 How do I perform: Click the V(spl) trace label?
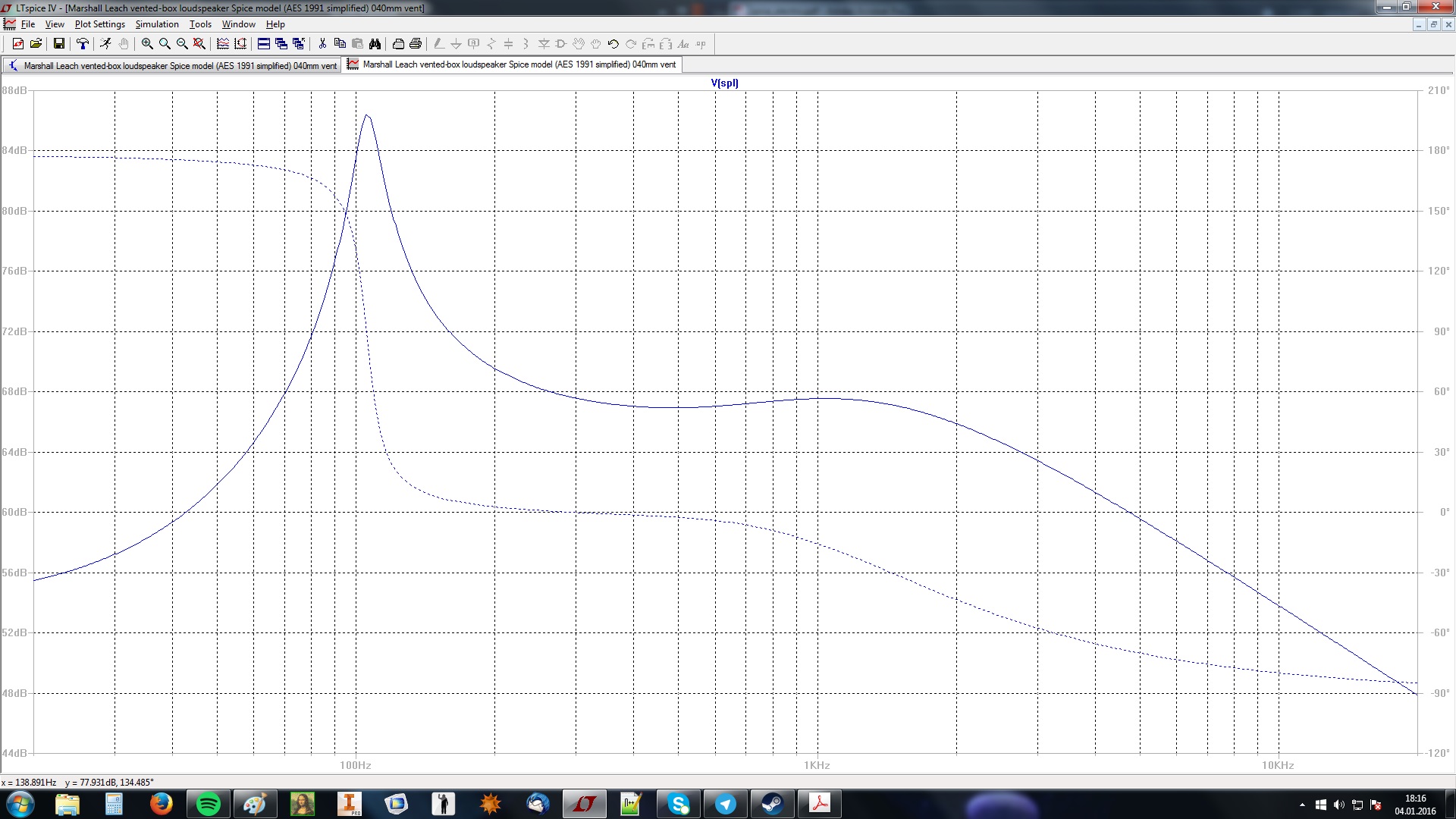point(724,83)
